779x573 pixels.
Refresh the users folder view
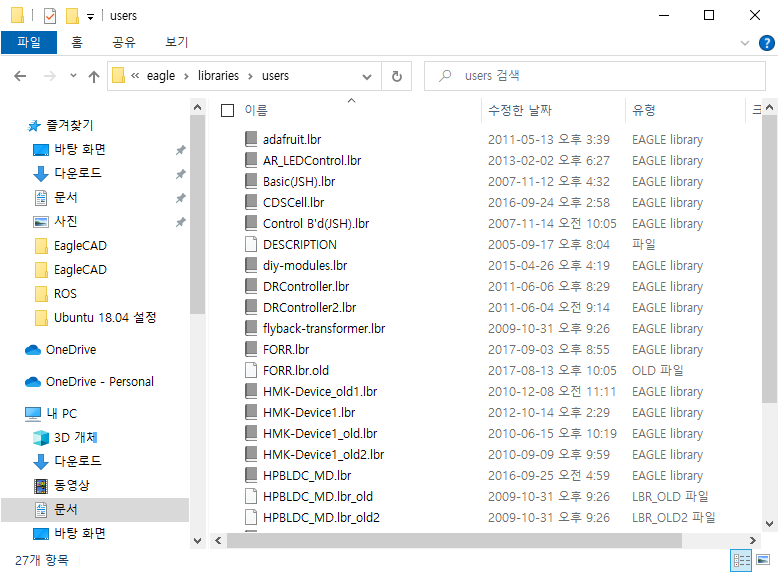pyautogui.click(x=396, y=76)
